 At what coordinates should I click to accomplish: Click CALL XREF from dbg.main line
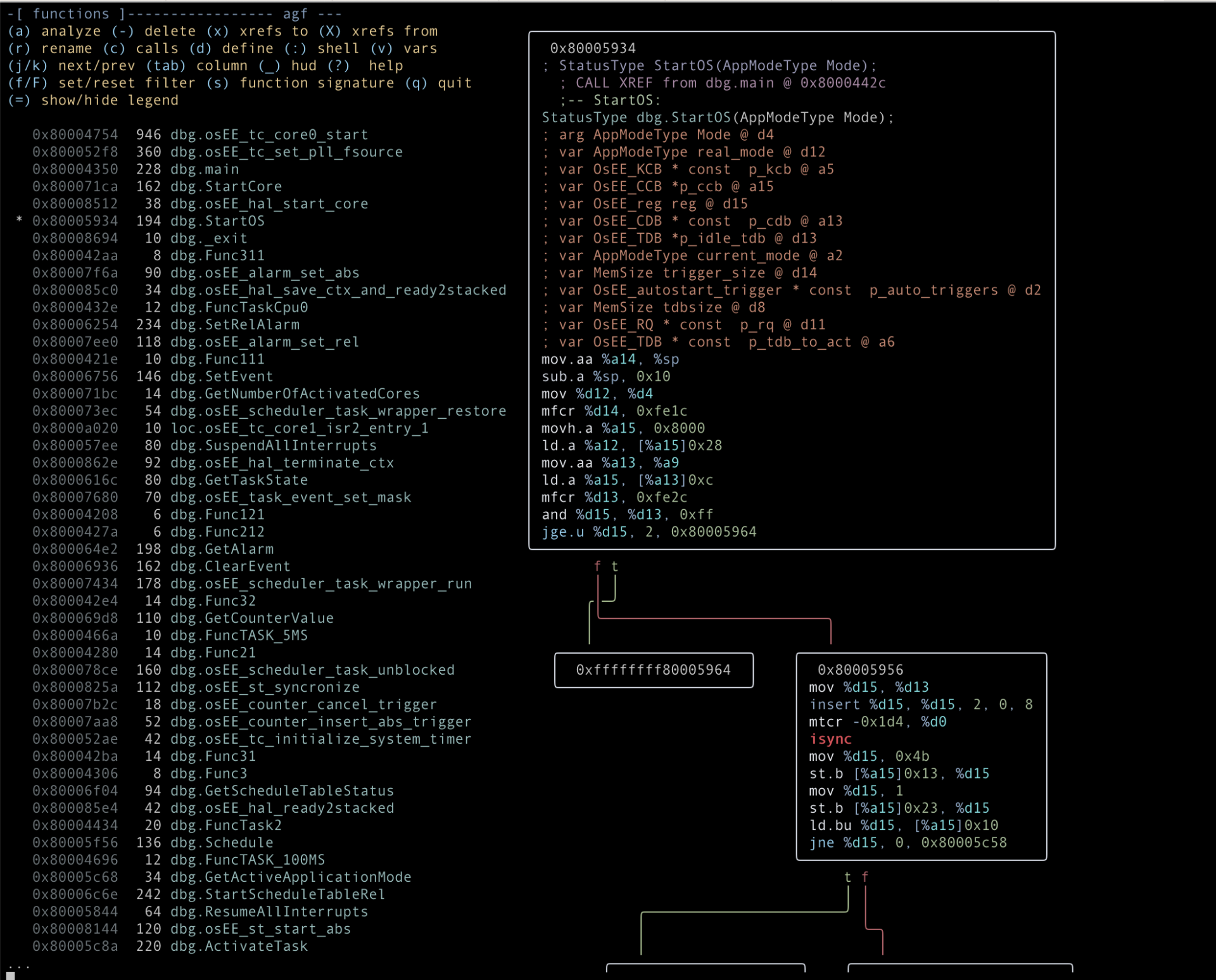(x=723, y=83)
